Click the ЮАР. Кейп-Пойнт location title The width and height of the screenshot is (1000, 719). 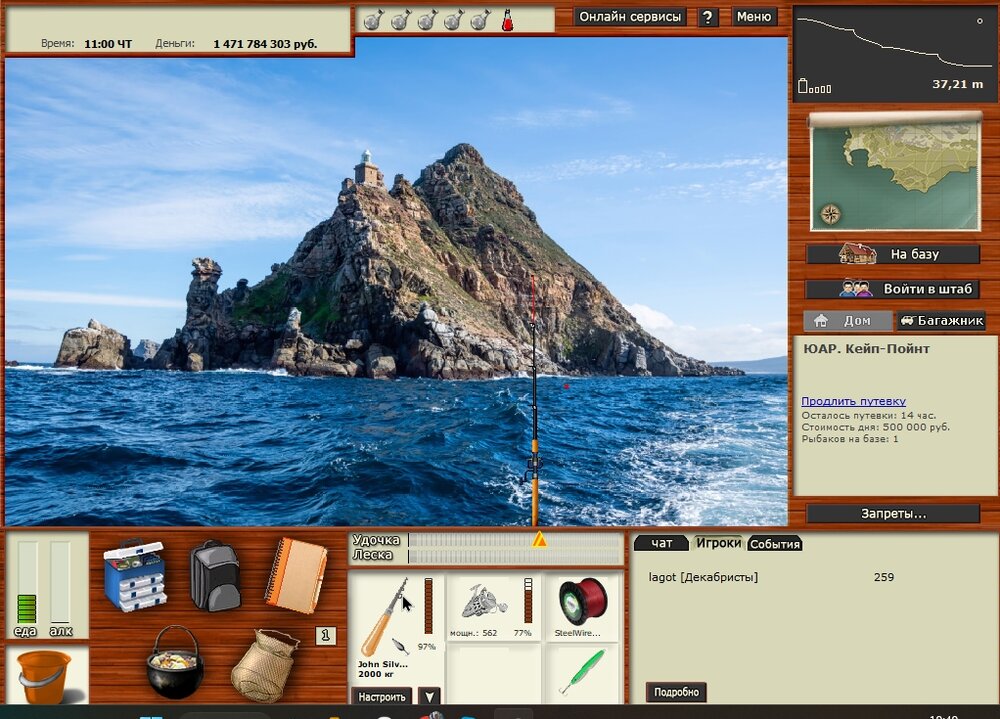click(x=866, y=349)
